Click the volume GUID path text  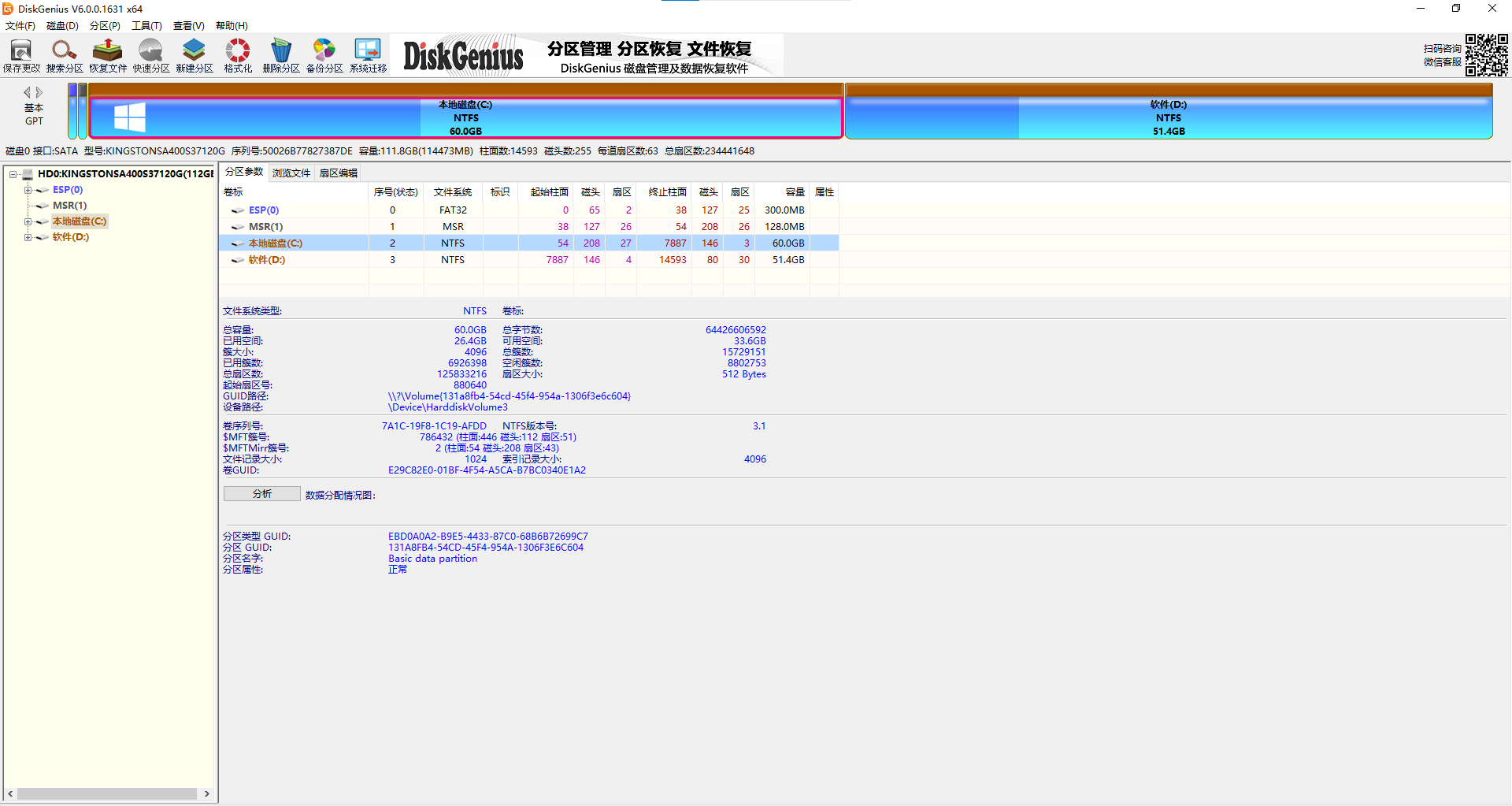[x=510, y=396]
